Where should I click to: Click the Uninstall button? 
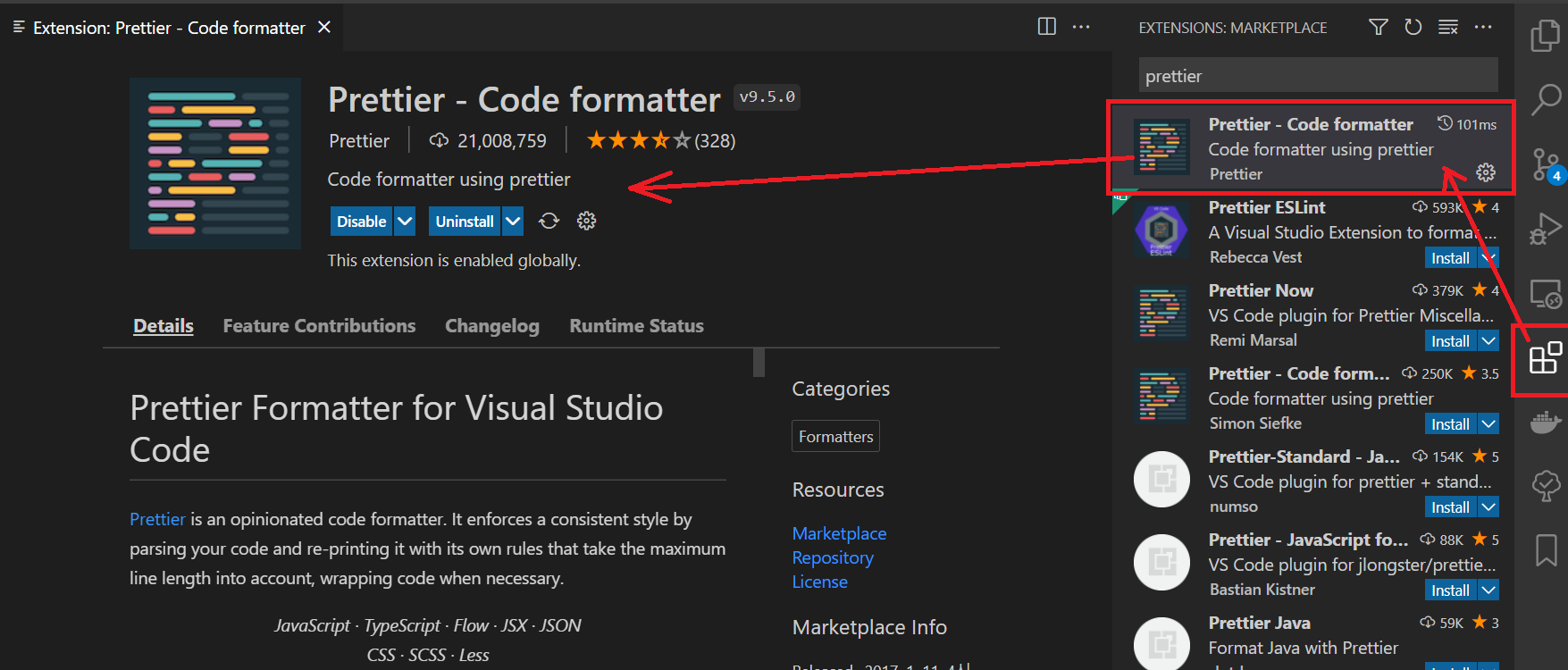[465, 221]
